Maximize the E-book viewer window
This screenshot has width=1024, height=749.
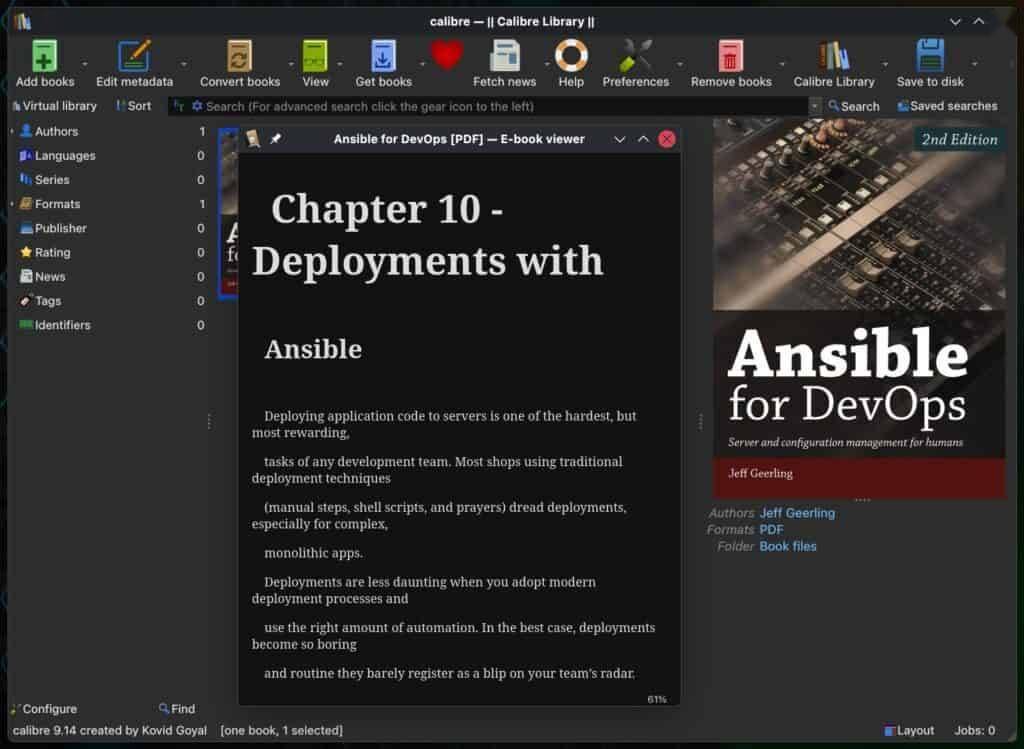643,139
